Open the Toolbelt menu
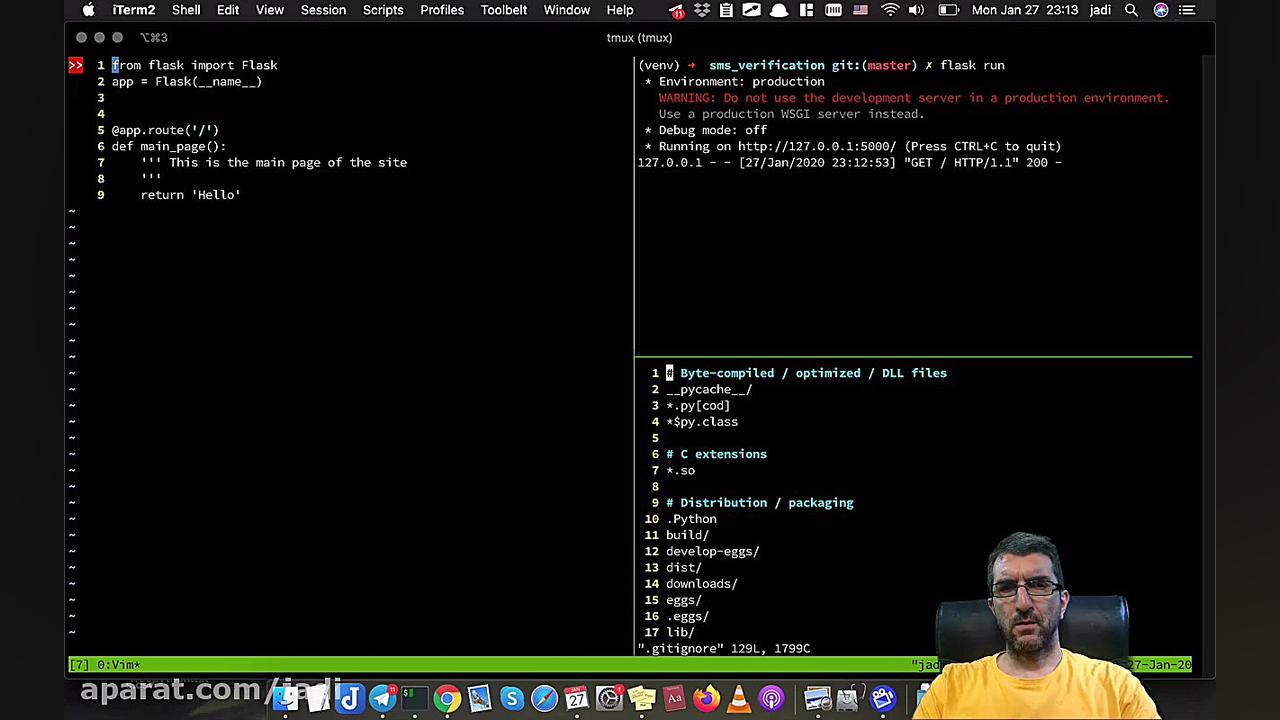Screen dimensions: 1280x720 [504, 10]
